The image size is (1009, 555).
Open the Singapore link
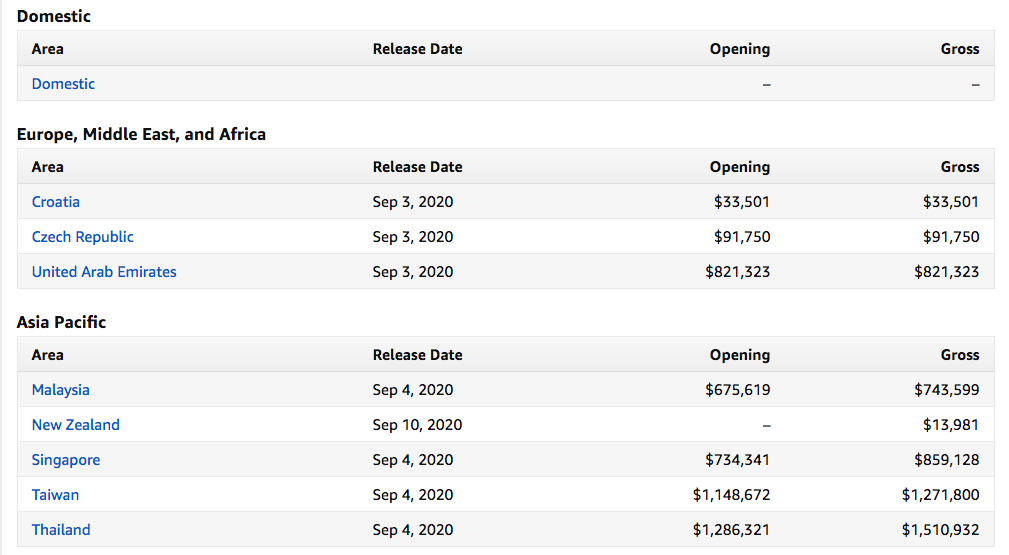[66, 460]
